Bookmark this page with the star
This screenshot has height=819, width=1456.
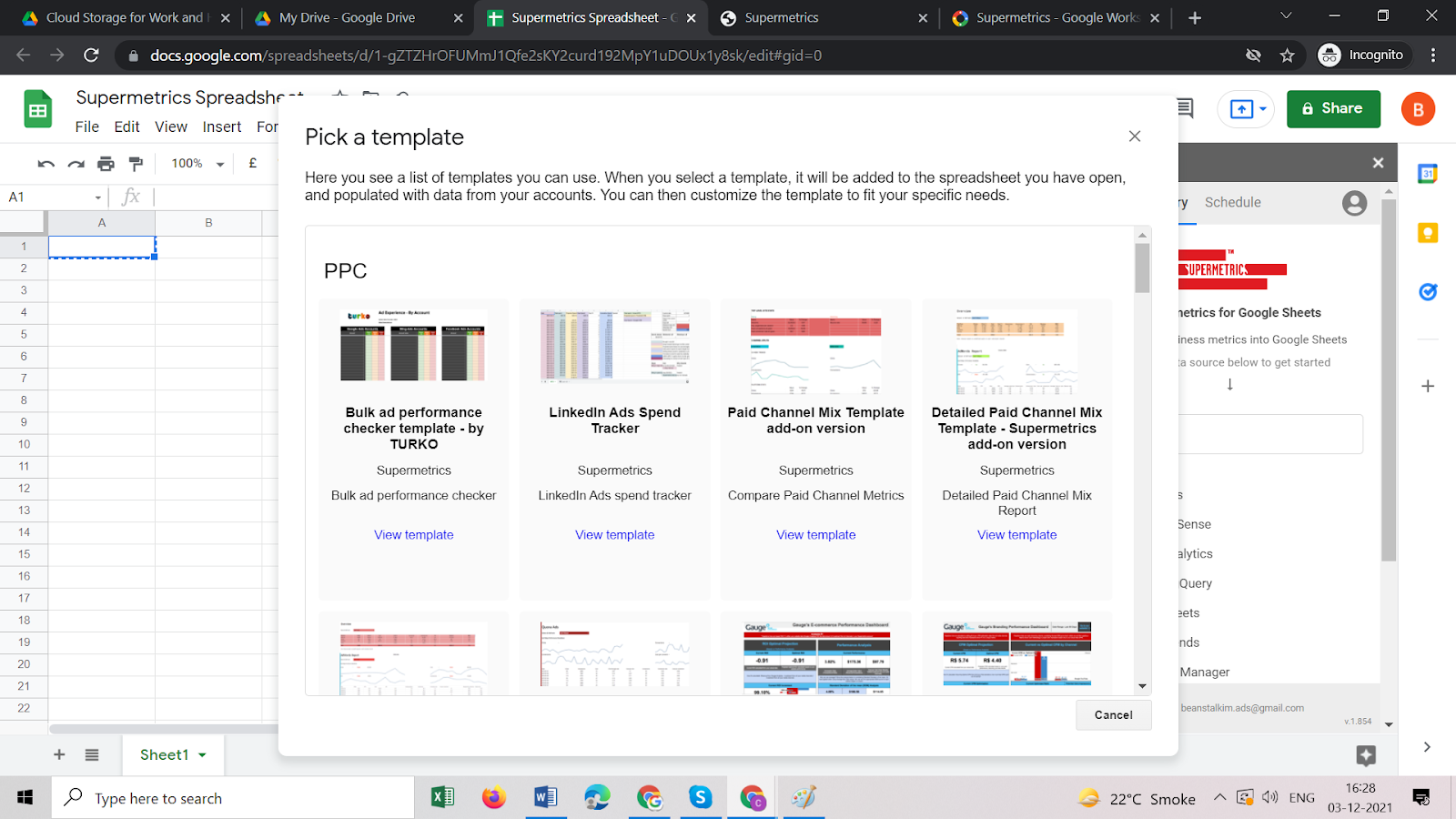click(1287, 56)
